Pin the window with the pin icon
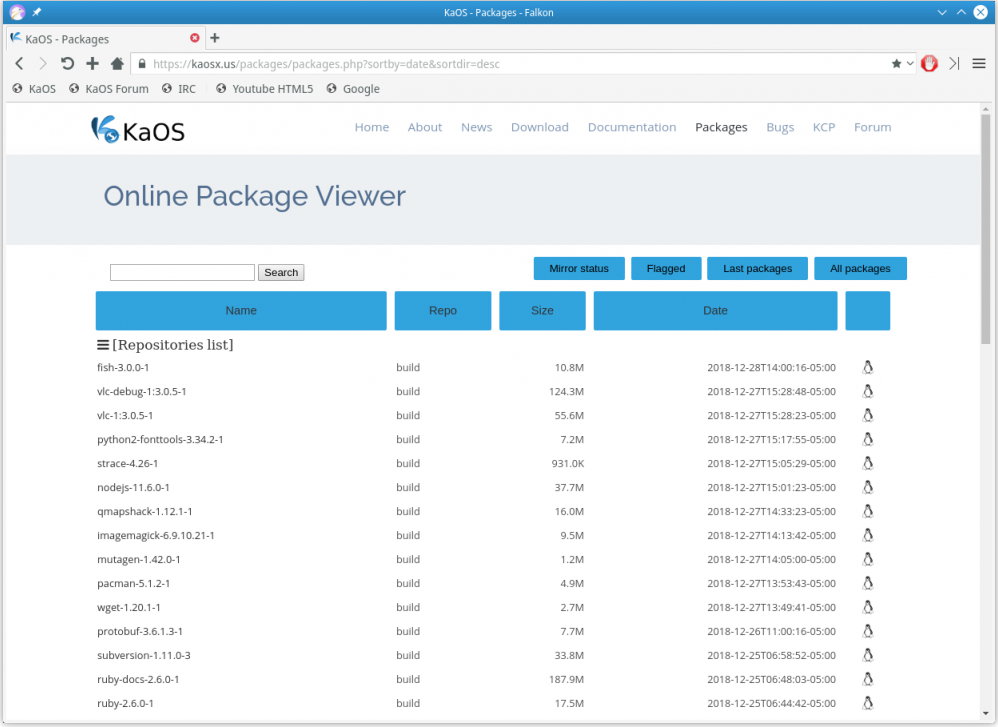 tap(37, 12)
